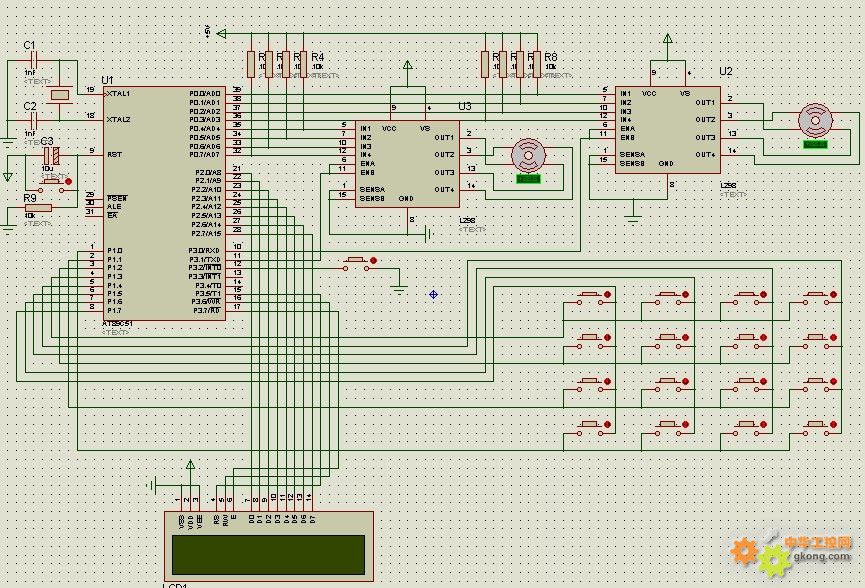Viewport: 865px width, 588px height.
Task: Click the U3 reference label
Action: (465, 106)
